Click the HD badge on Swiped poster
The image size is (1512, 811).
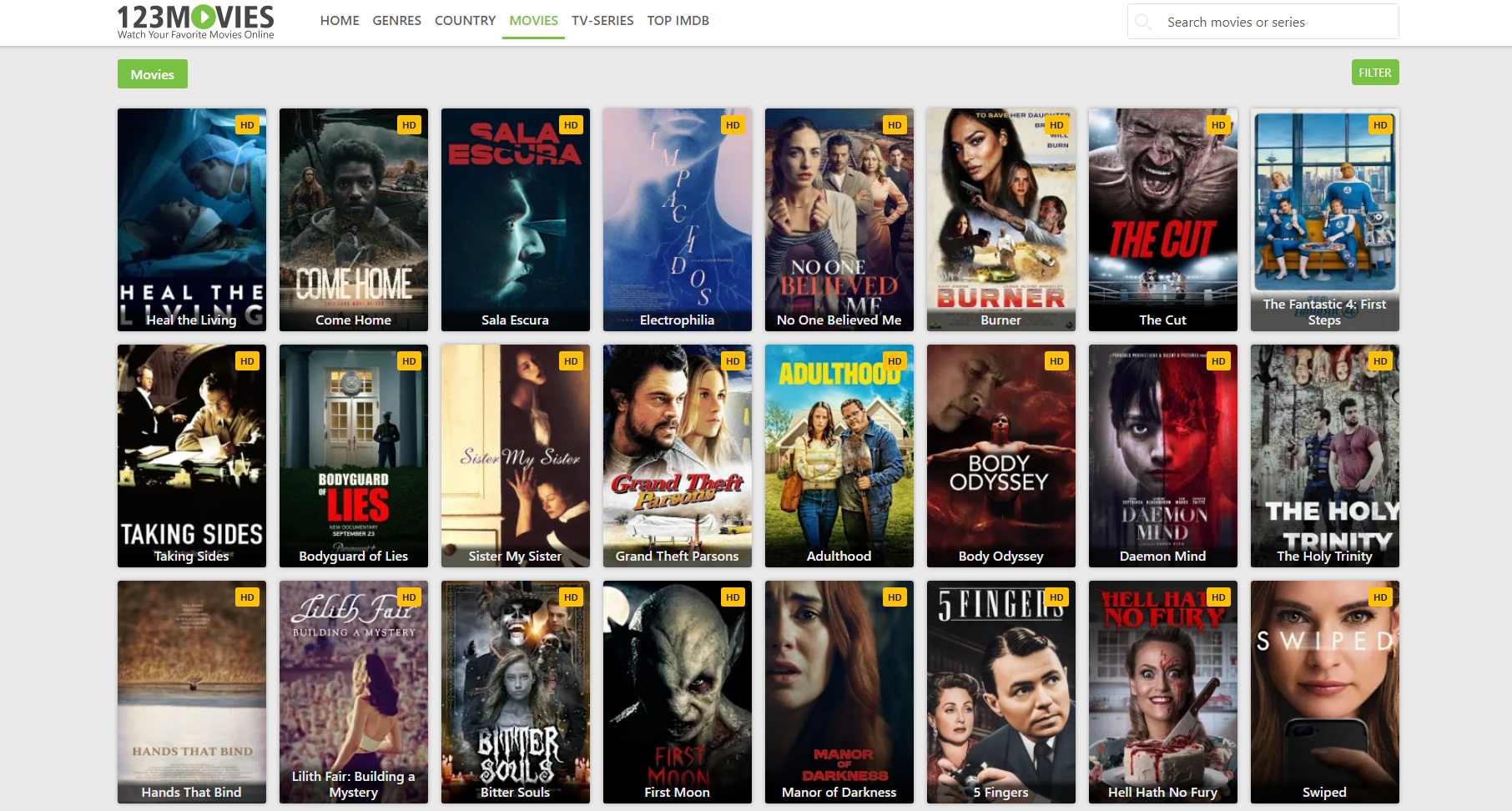click(x=1380, y=597)
